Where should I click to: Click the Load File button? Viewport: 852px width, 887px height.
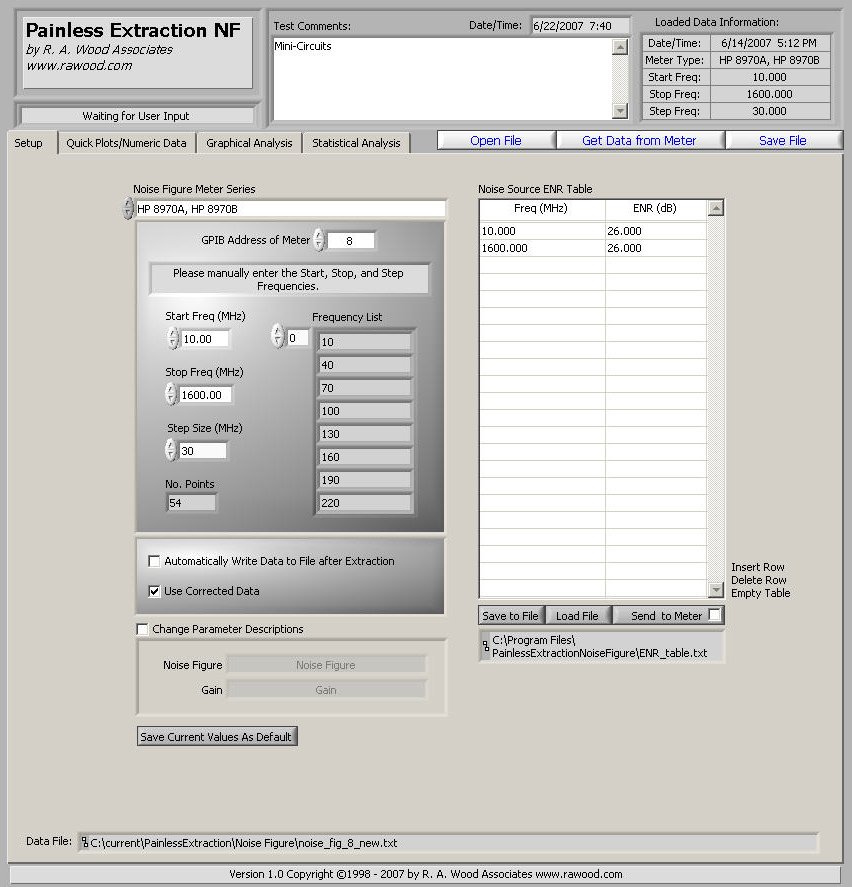click(x=577, y=616)
